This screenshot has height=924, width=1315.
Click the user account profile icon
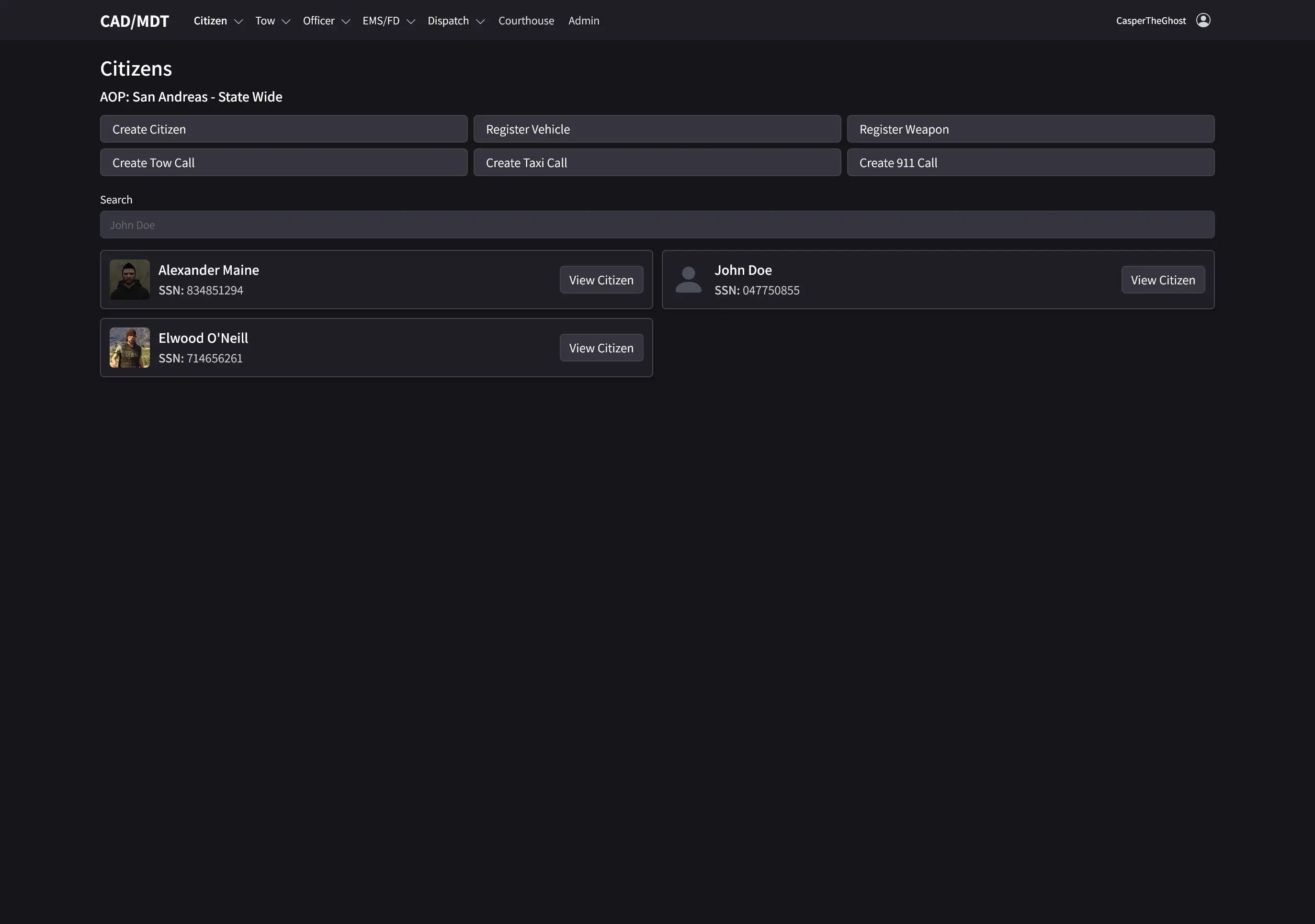pos(1203,21)
